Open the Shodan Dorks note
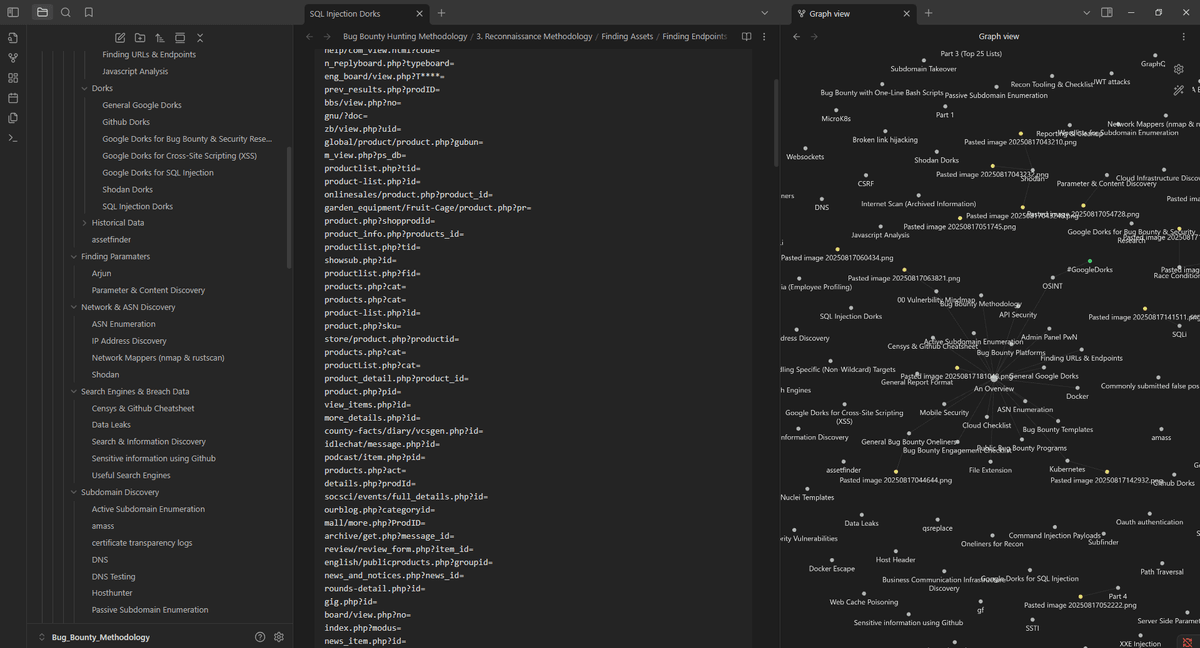Viewport: 1200px width, 648px height. pyautogui.click(x=127, y=189)
